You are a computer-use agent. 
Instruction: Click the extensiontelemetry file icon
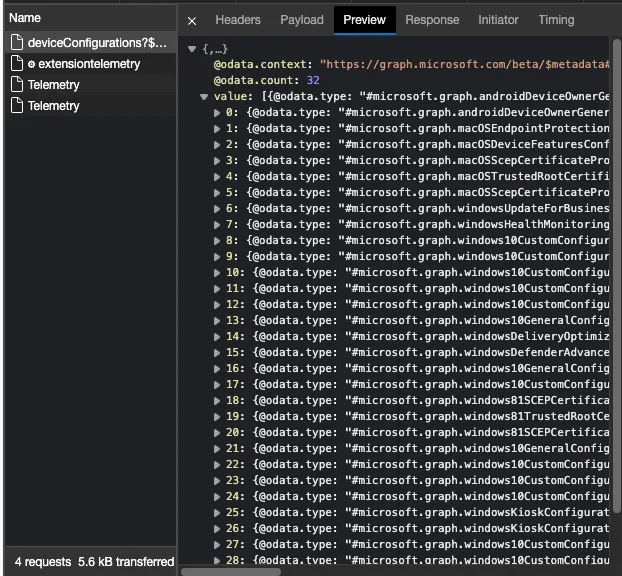pos(17,63)
